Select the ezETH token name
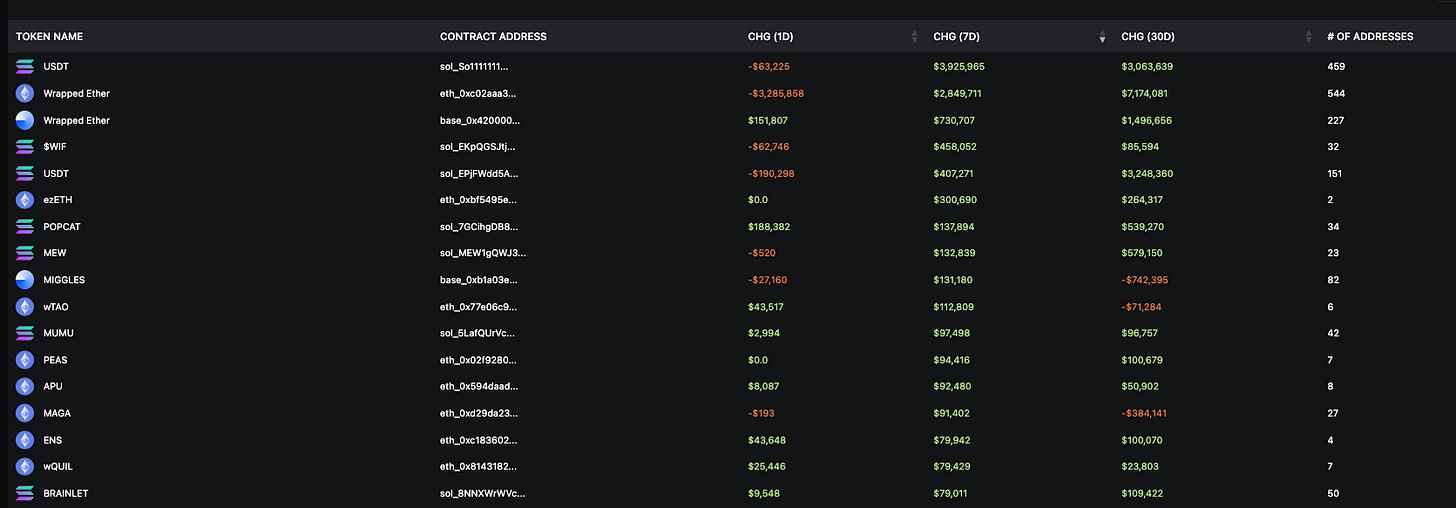Viewport: 1456px width, 508px height. click(x=56, y=200)
